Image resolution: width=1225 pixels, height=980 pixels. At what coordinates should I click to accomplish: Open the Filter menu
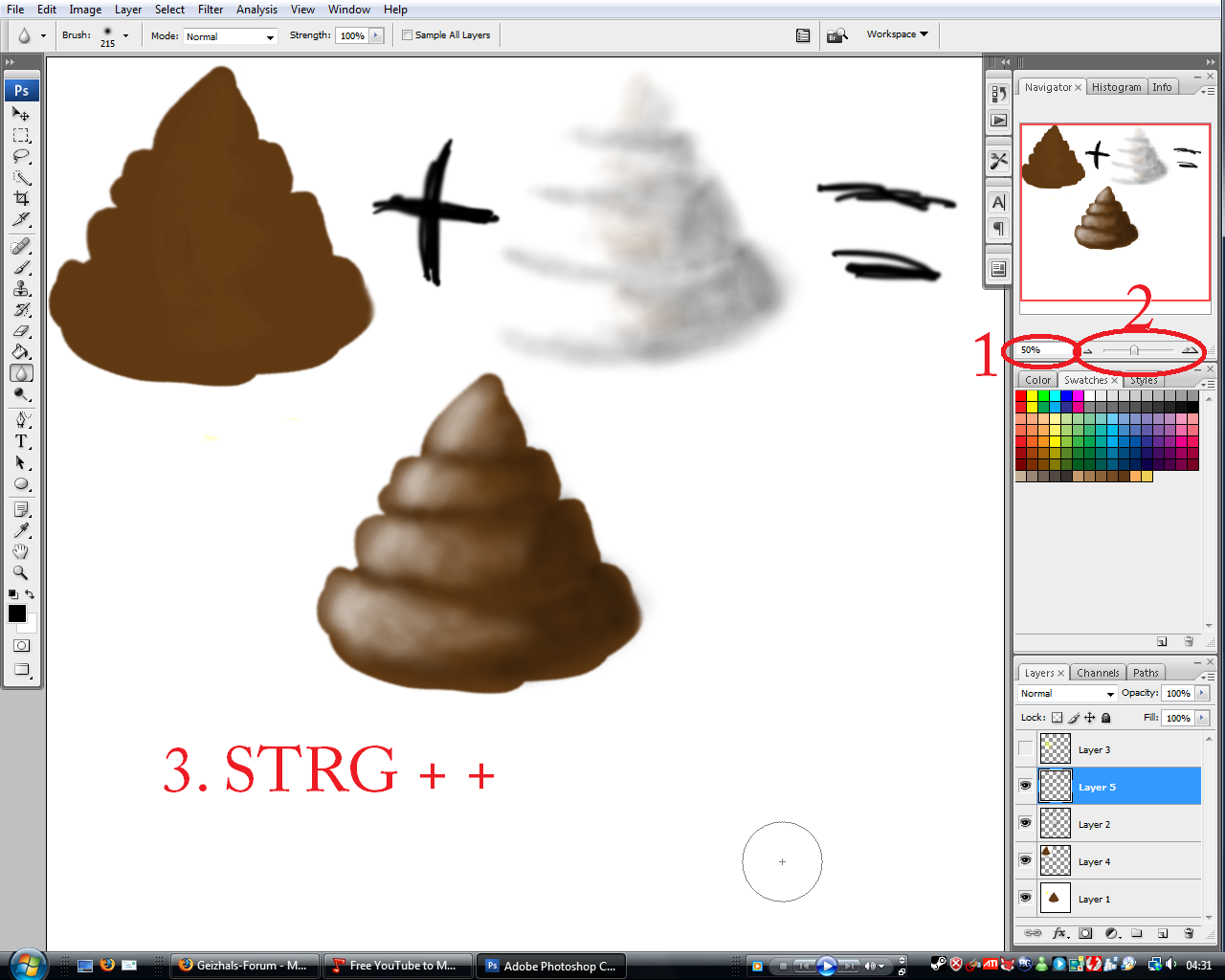point(211,10)
